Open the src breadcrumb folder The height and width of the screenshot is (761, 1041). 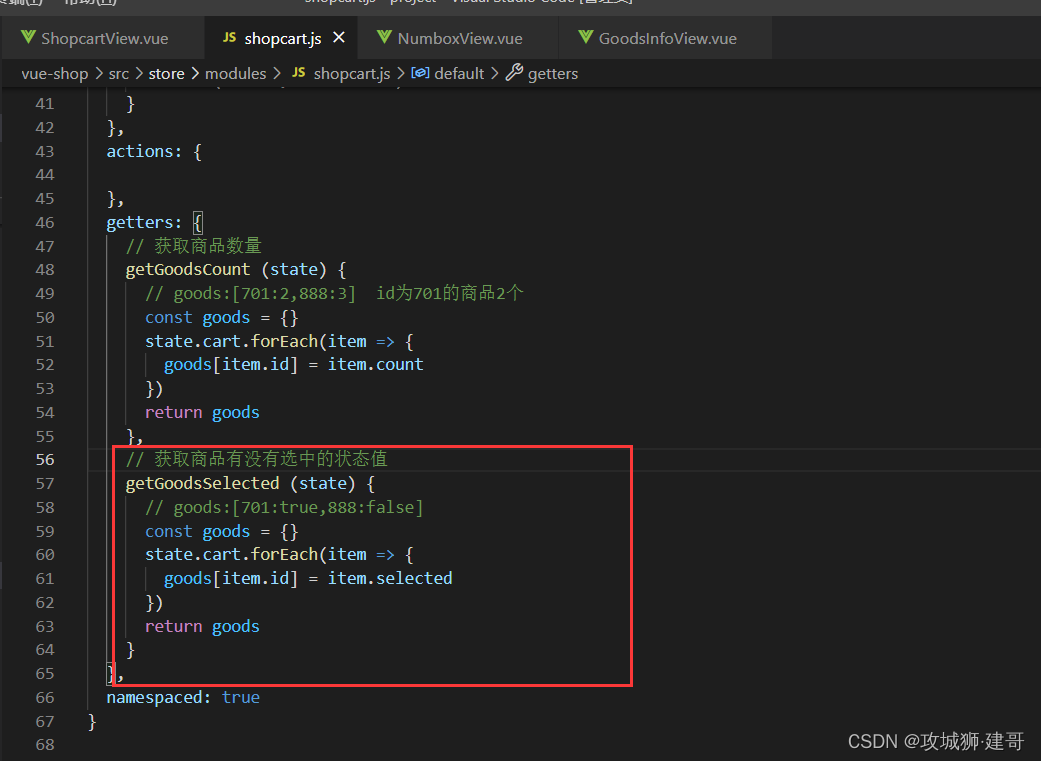click(x=119, y=74)
